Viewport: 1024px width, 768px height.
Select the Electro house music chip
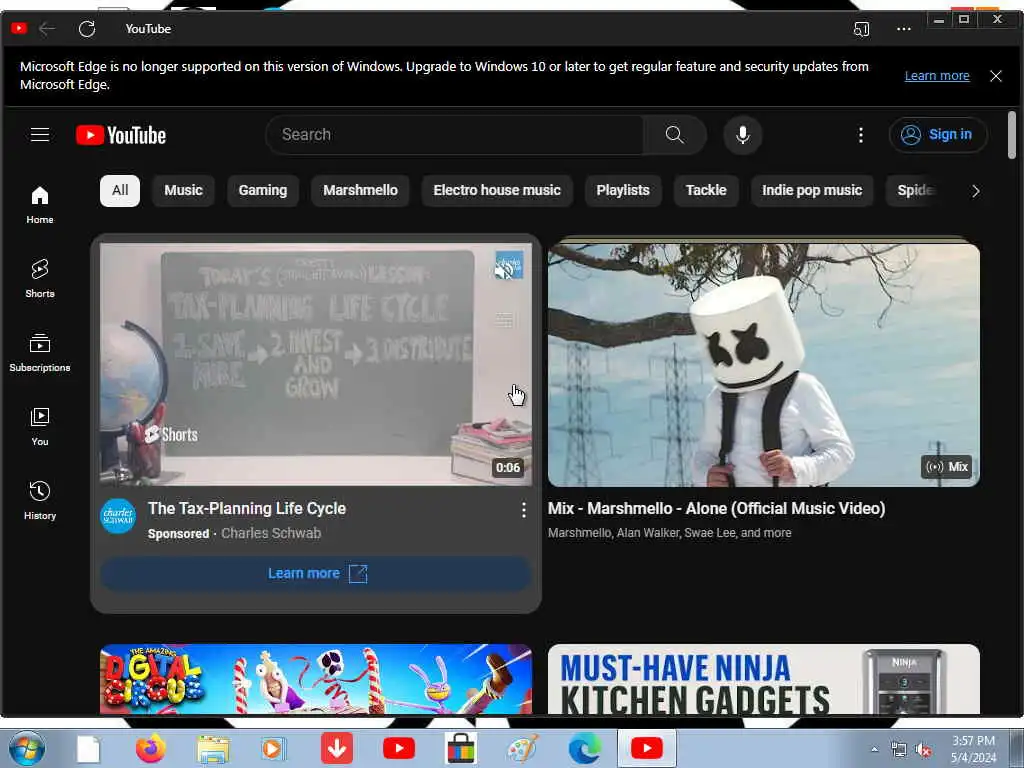coord(497,191)
